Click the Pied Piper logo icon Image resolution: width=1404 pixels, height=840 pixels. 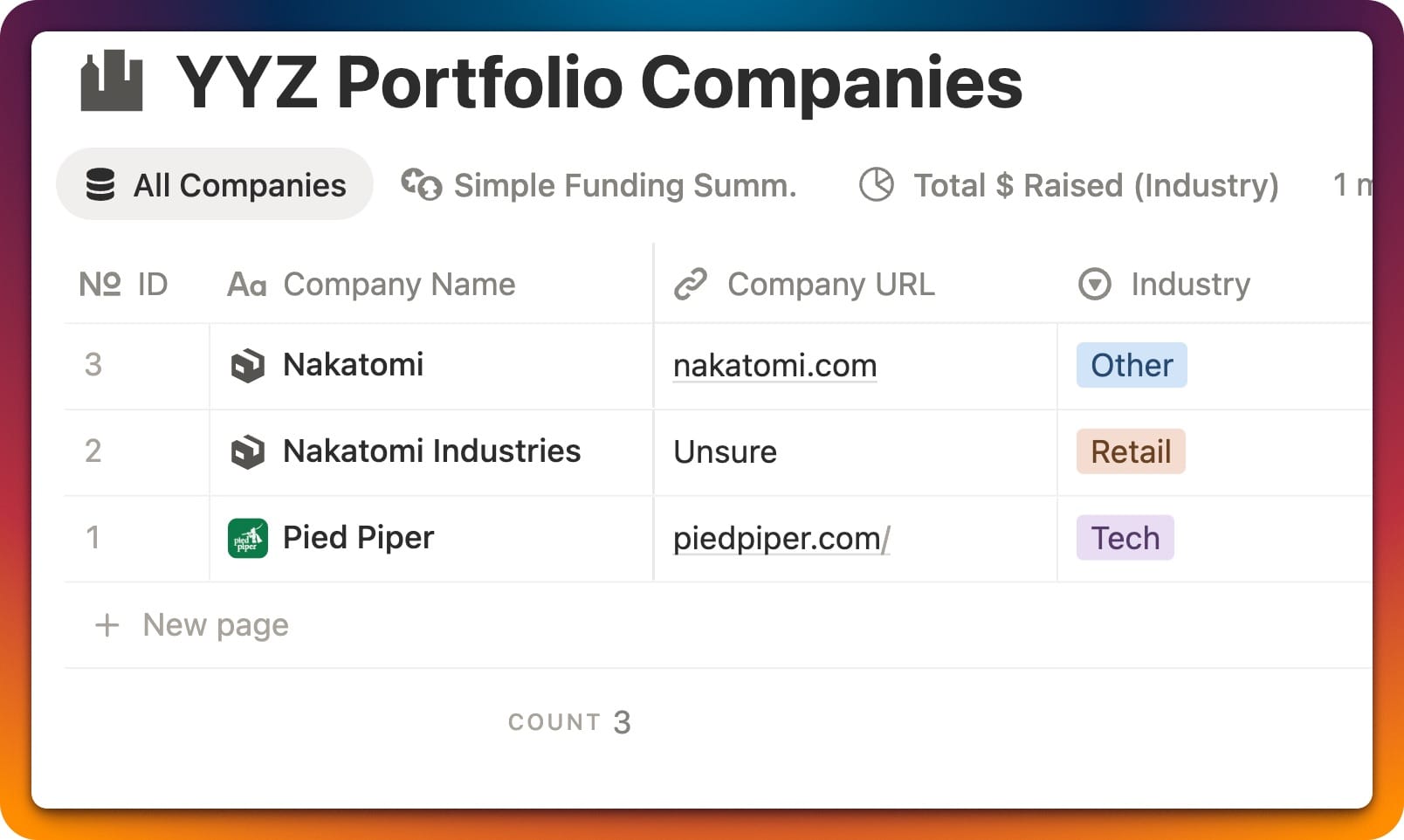coord(247,538)
